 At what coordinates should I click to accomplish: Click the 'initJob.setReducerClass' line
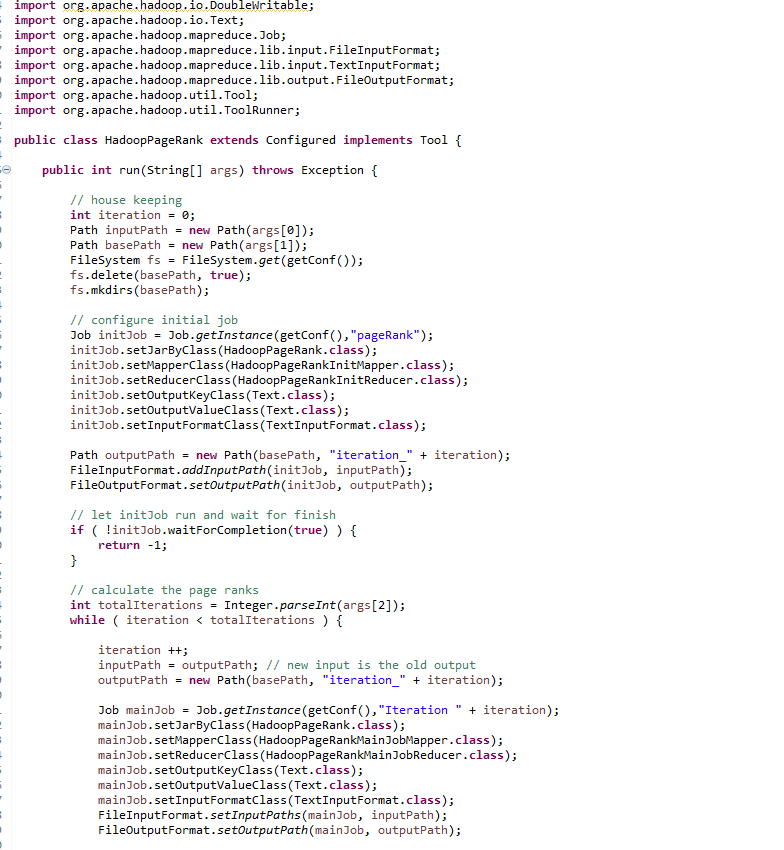click(269, 381)
